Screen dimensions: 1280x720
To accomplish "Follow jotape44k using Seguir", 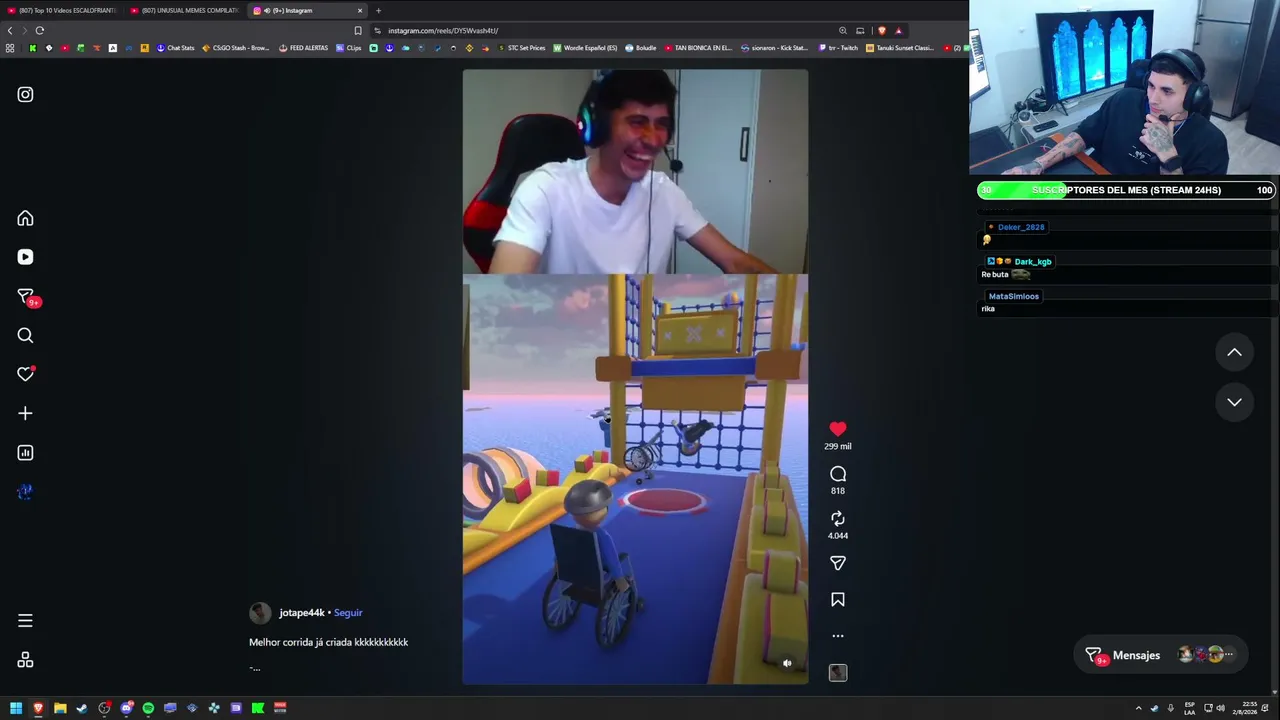I will [348, 613].
